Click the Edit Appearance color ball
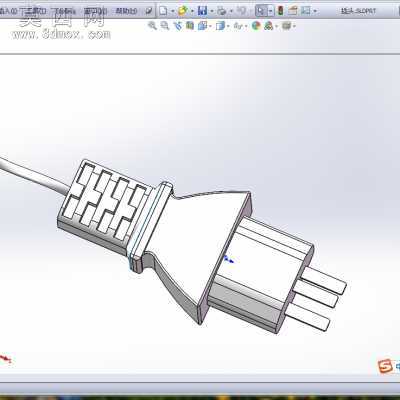400x400 pixels. click(x=256, y=26)
